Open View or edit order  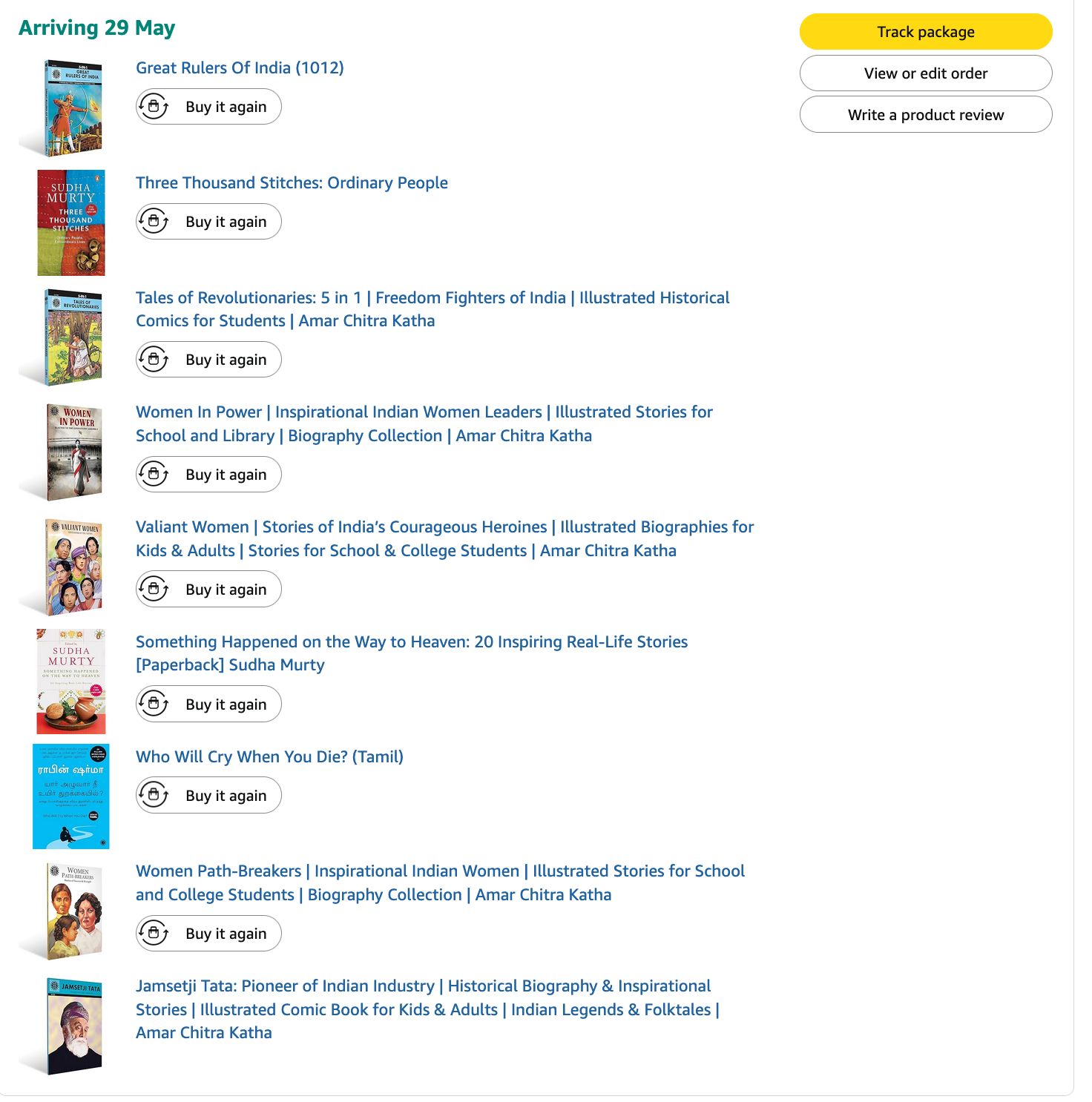925,73
